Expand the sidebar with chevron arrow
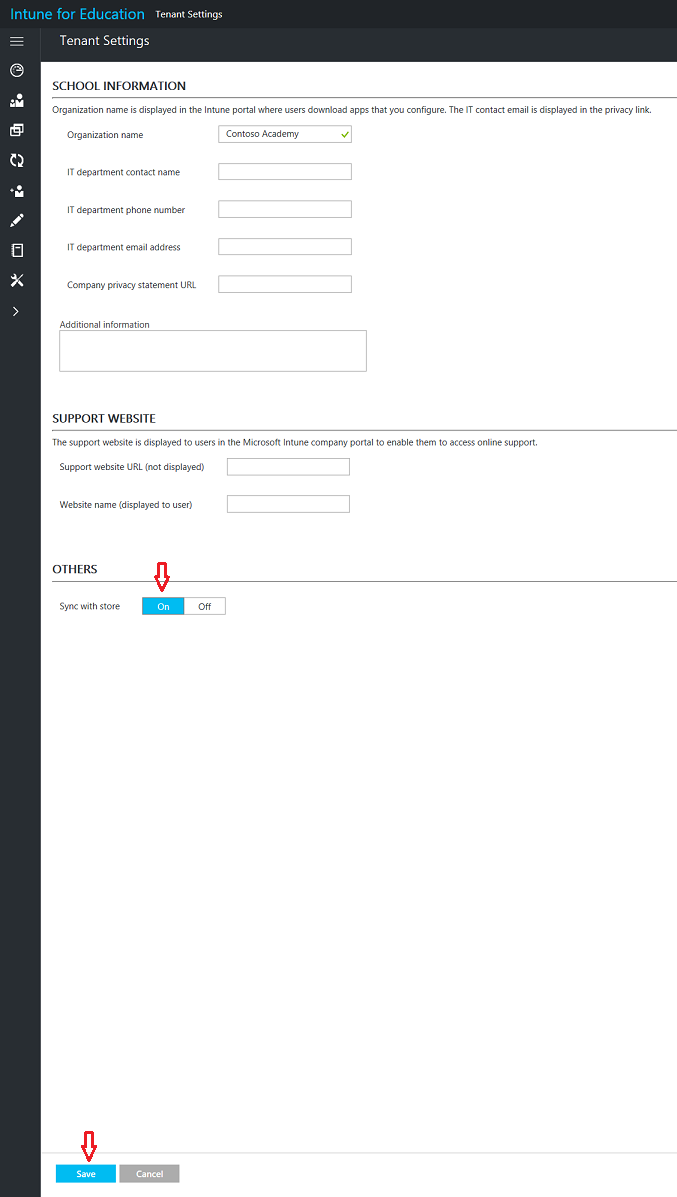 (16, 311)
